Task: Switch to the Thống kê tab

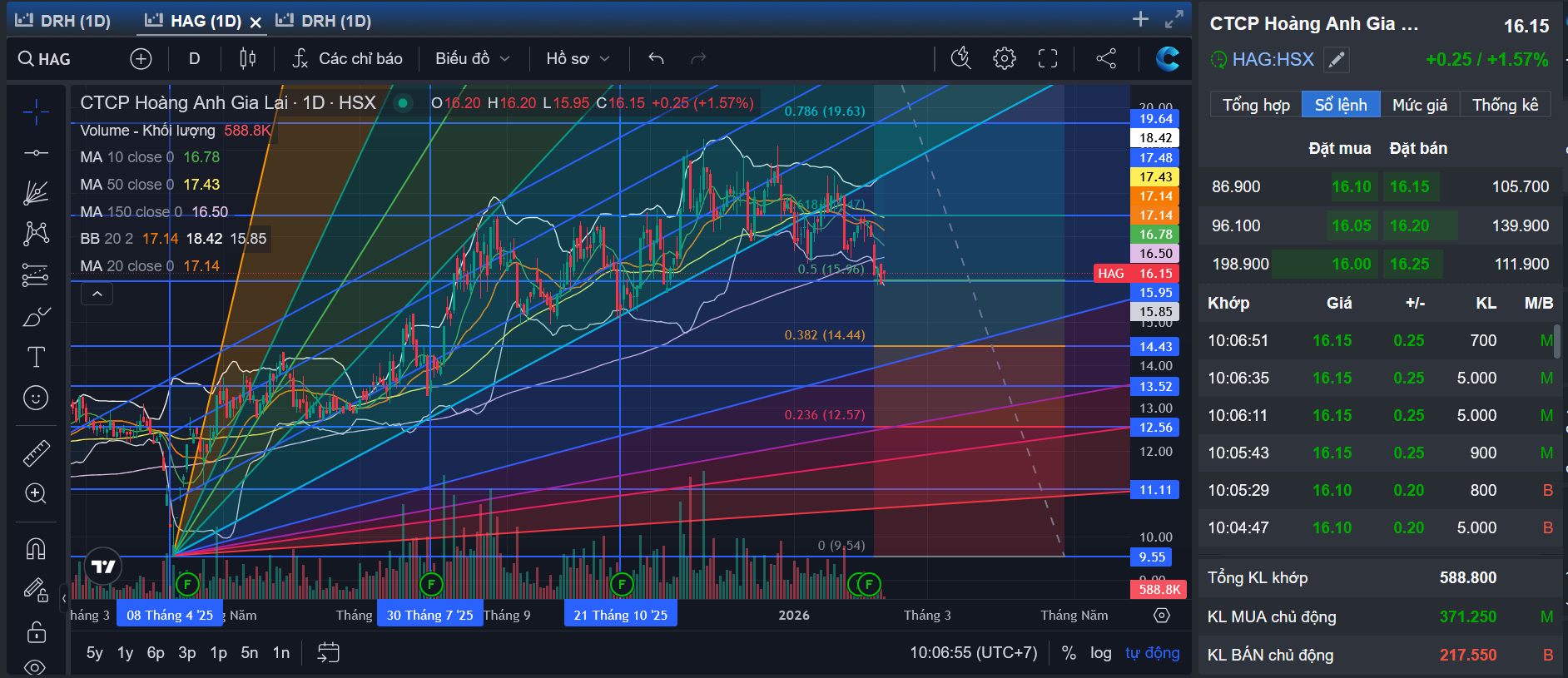Action: [x=1506, y=105]
